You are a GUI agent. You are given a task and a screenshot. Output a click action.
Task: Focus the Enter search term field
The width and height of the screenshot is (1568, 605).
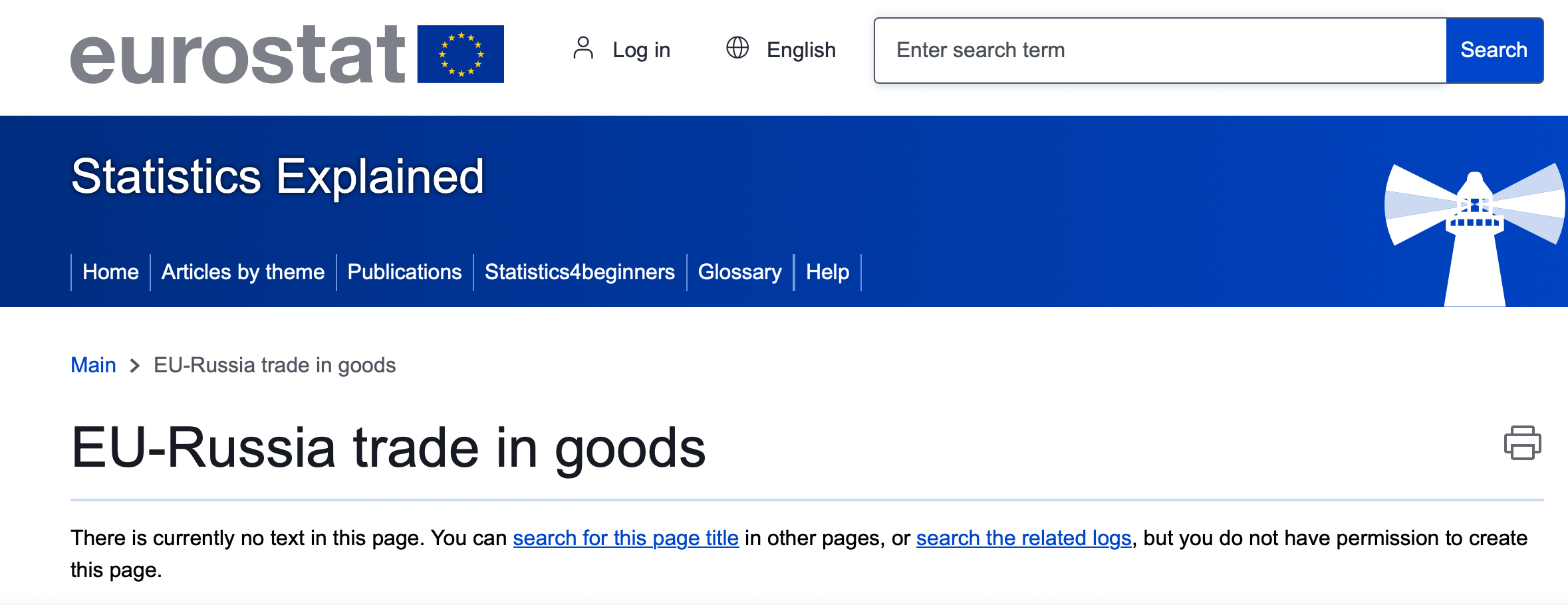1160,51
